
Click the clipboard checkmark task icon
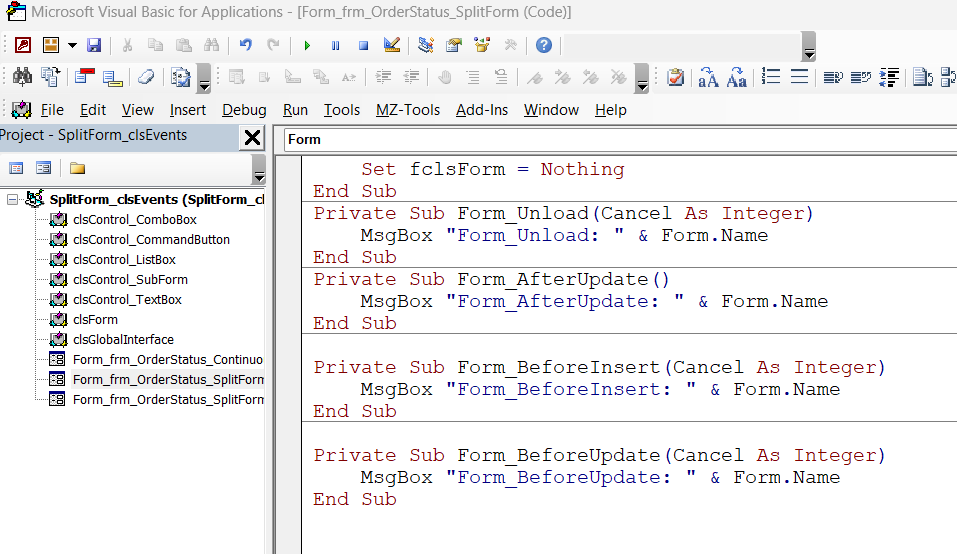(x=675, y=77)
